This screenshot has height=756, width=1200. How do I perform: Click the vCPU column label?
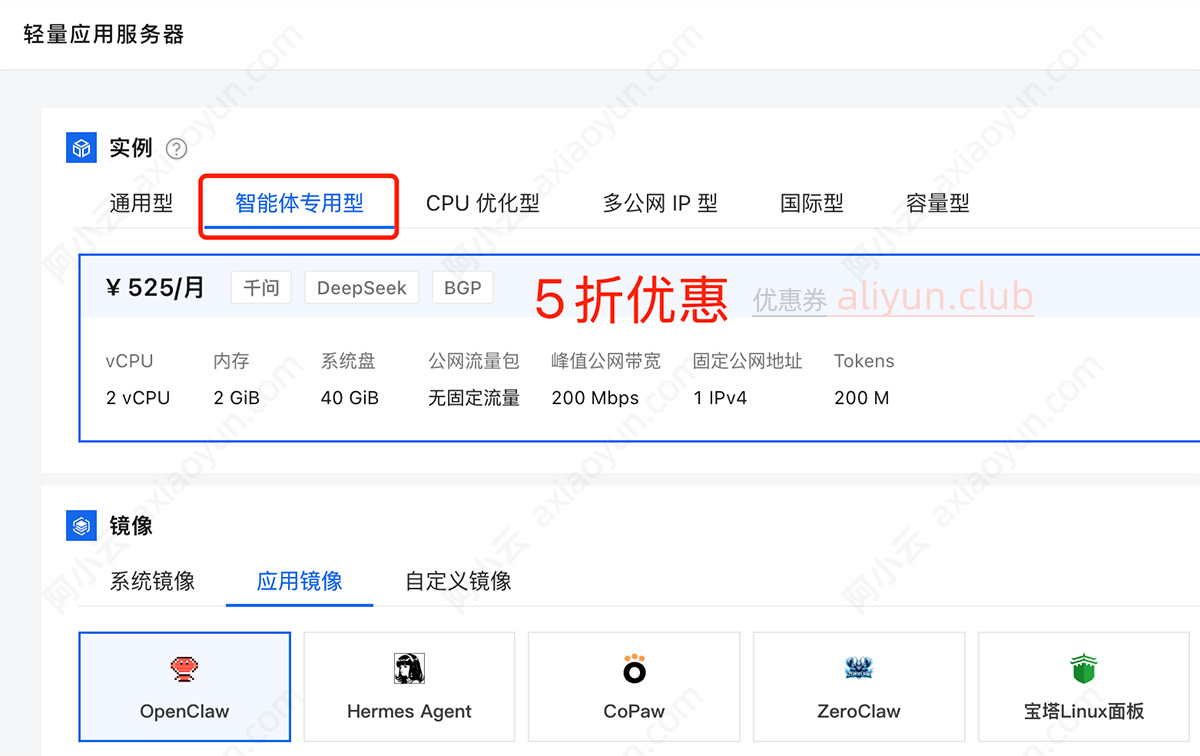129,361
